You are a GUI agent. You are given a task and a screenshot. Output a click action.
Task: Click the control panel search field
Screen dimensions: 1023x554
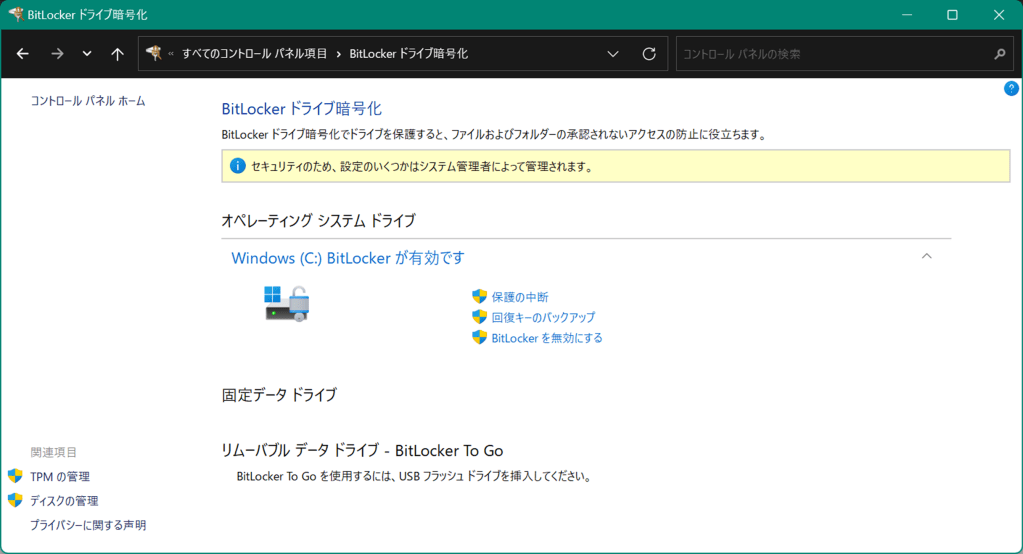pos(830,54)
